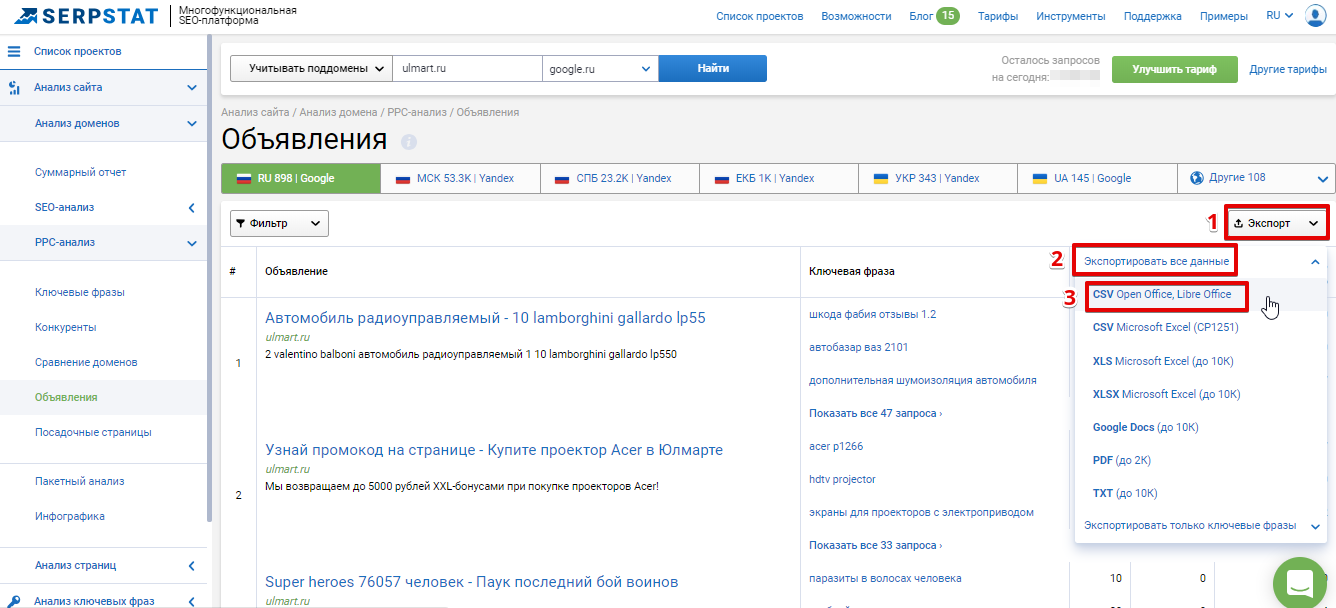Click the PPC-анализ breadcrumb

point(418,112)
